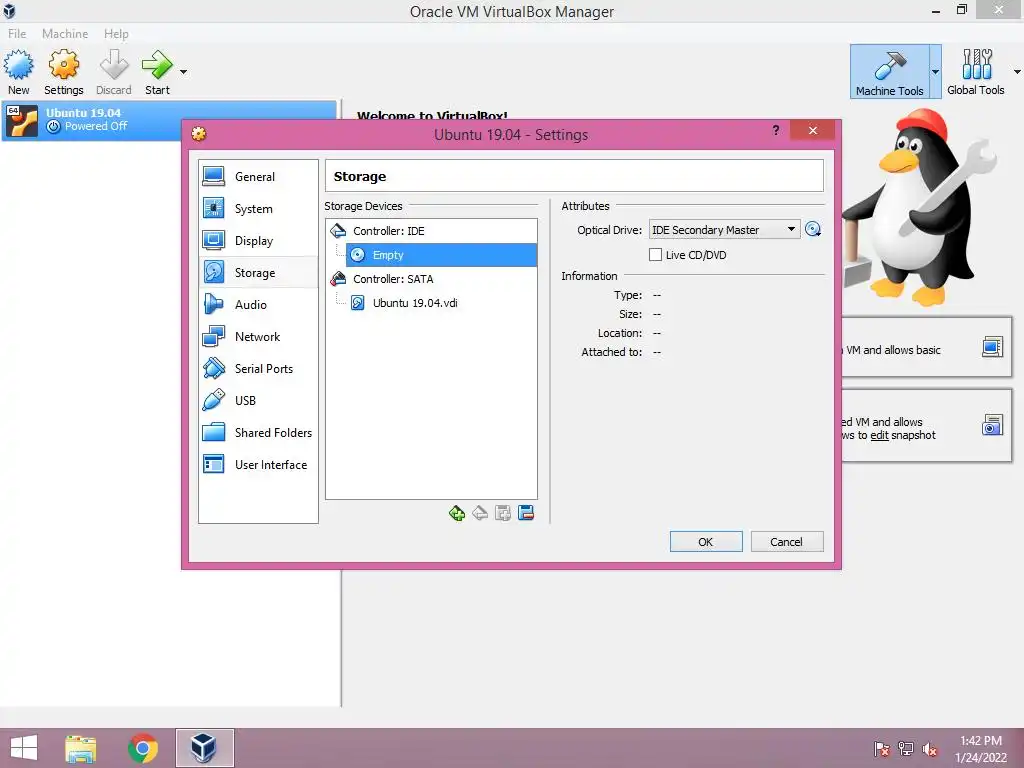Click VirtualBox taskbar icon
Viewport: 1024px width, 768px height.
204,748
